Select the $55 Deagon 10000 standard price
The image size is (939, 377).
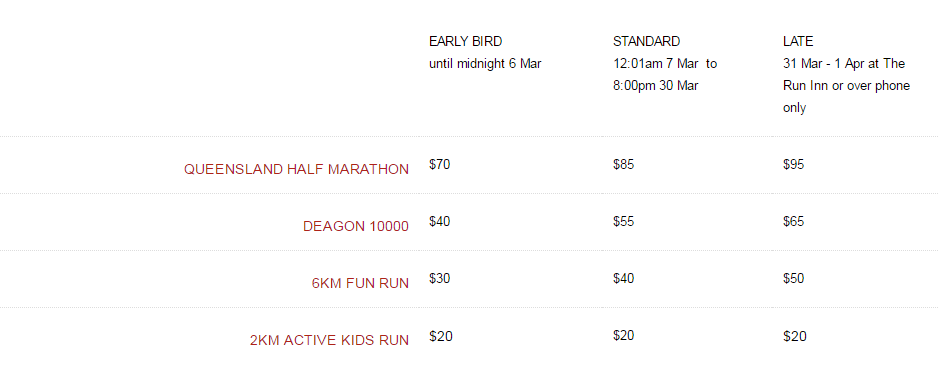(x=623, y=221)
